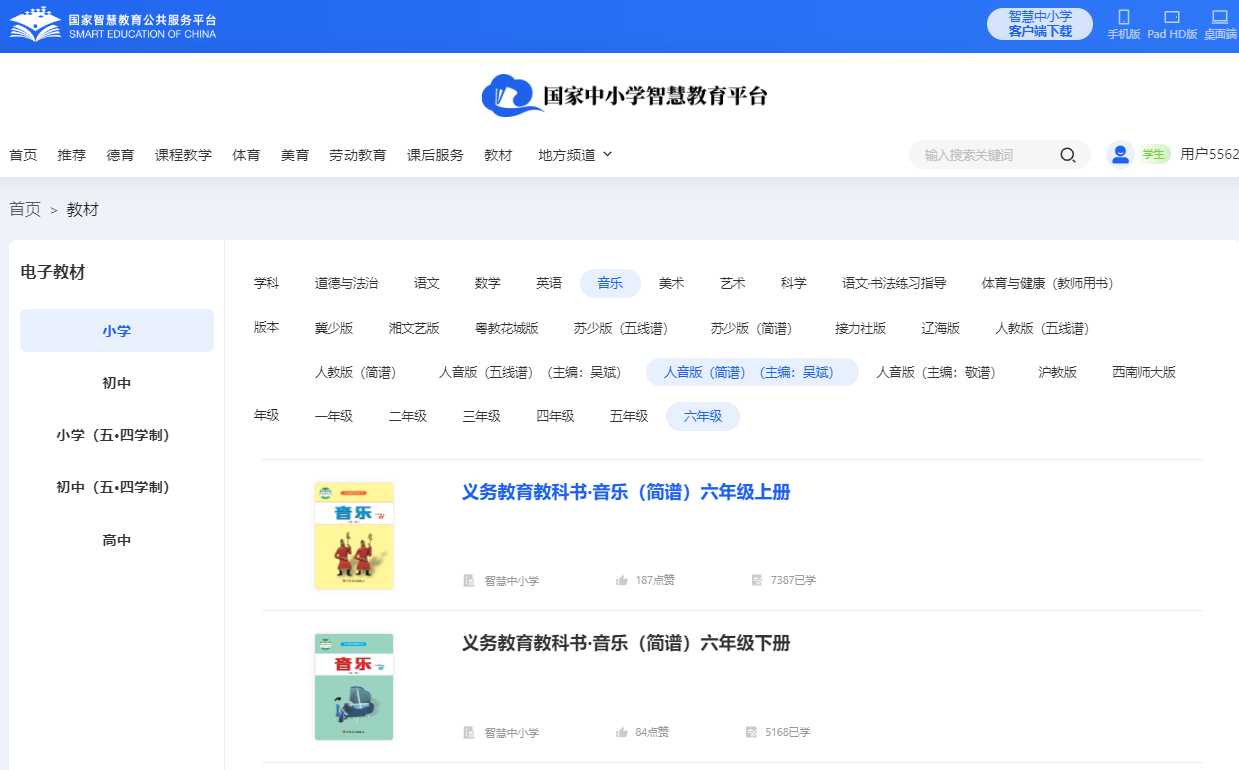The image size is (1239, 770).
Task: Click the Pad HD version icon
Action: click(x=1172, y=18)
